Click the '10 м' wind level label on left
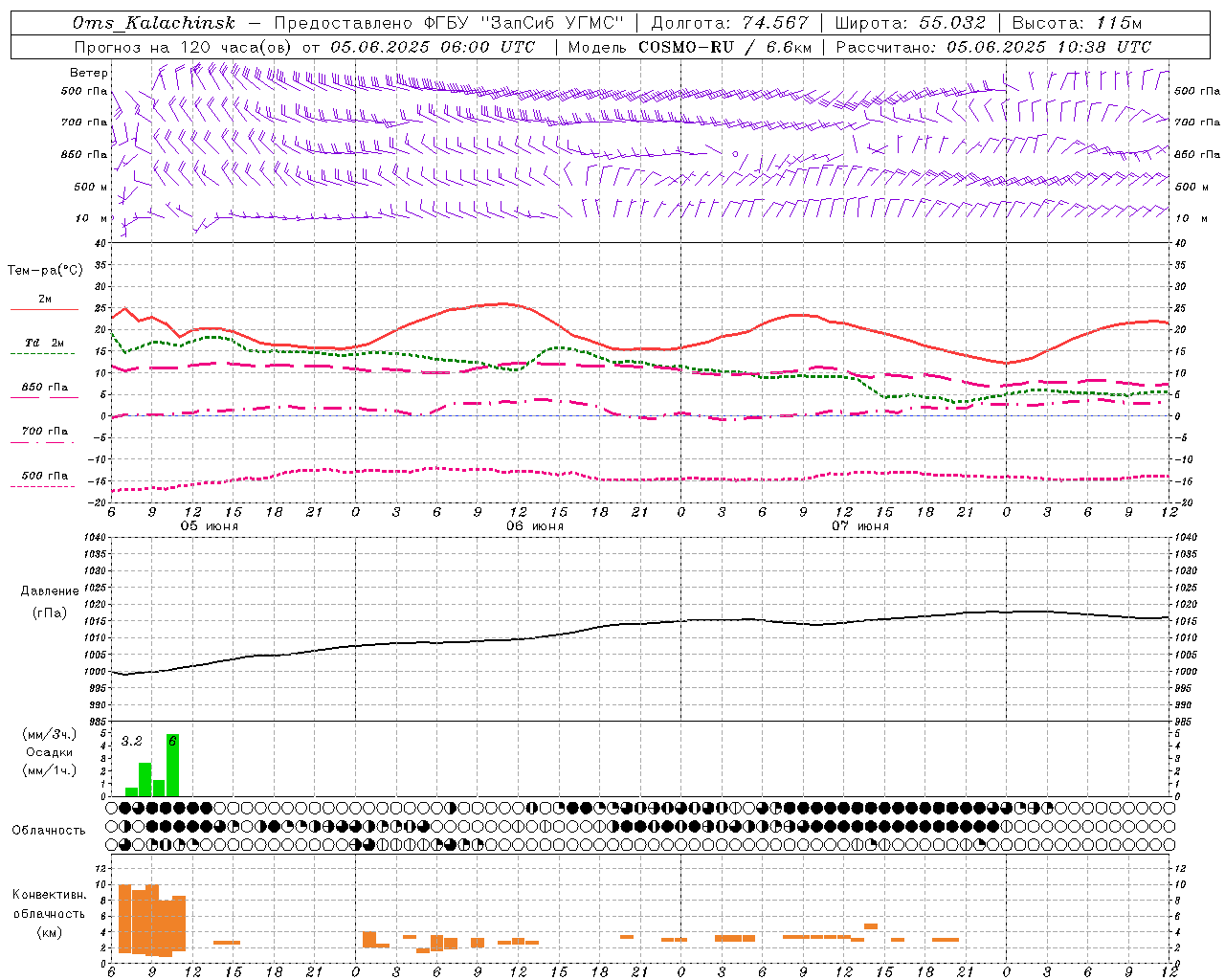This screenshot has width=1225, height=980. tap(93, 218)
